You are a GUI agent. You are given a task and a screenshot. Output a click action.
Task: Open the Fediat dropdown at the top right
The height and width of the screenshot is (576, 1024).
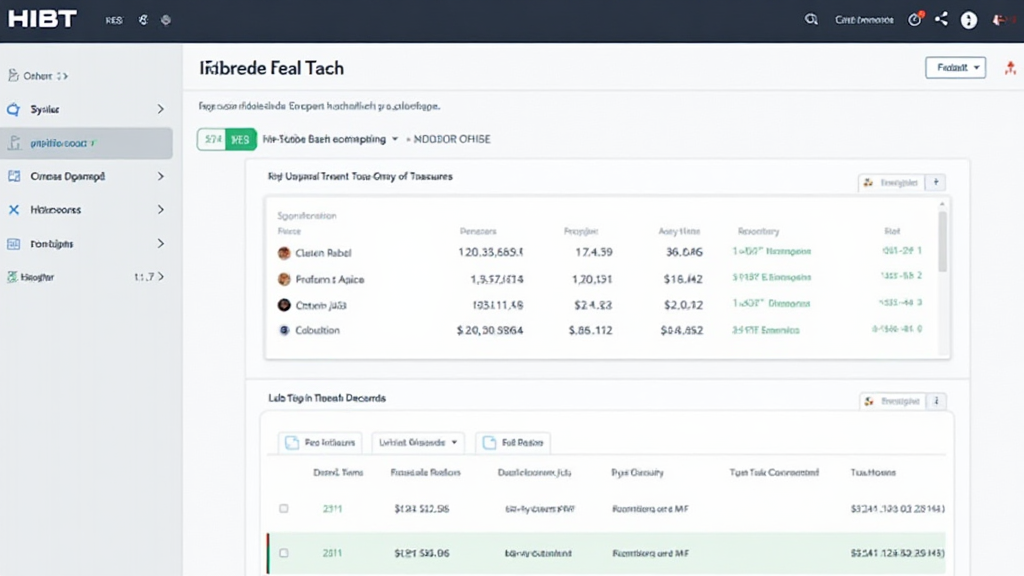pos(955,66)
